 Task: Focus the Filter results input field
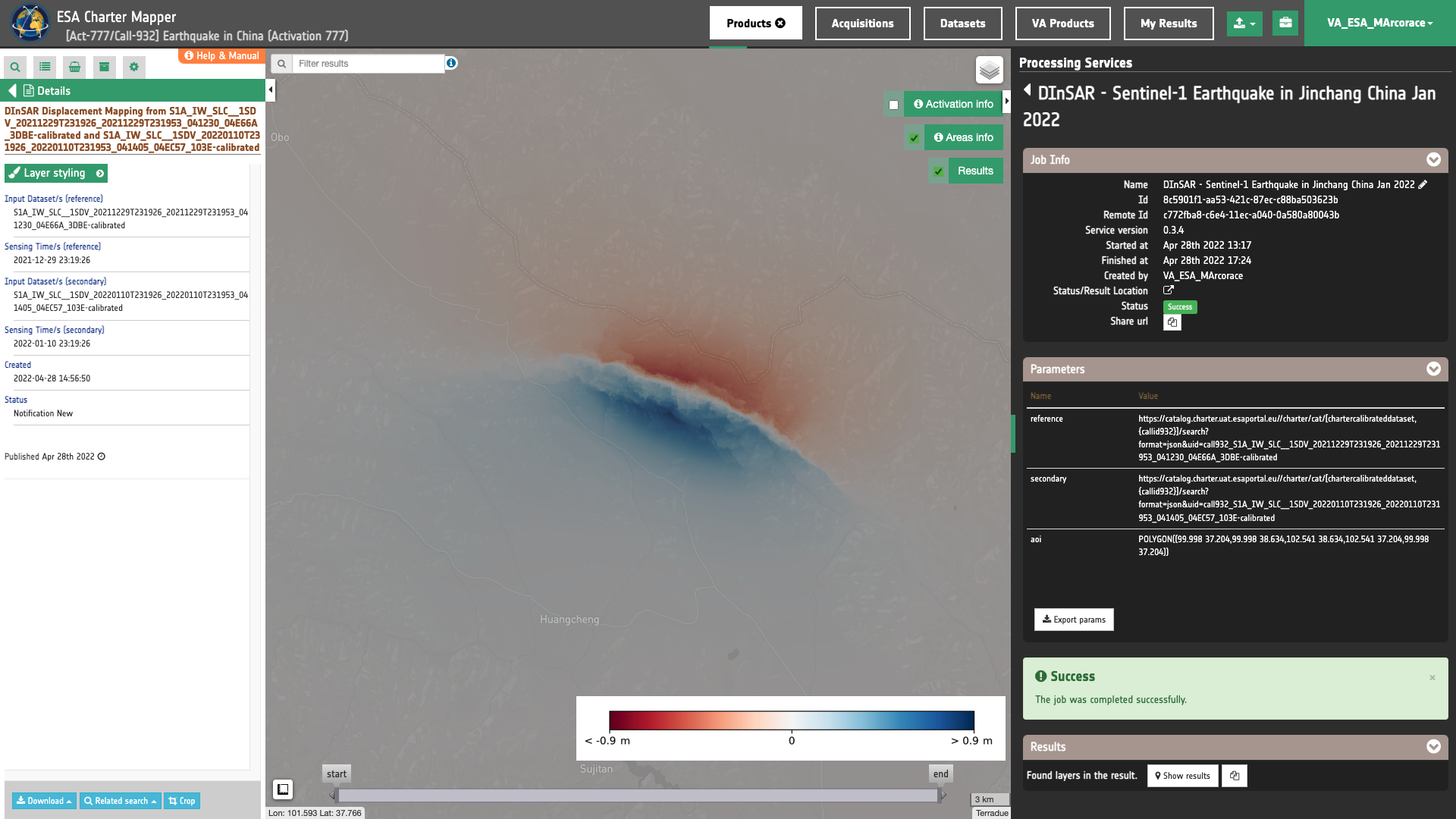tap(369, 64)
